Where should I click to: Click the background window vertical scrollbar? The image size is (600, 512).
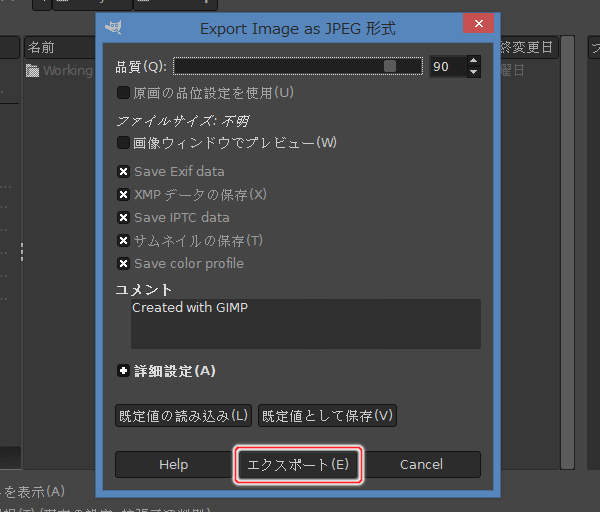point(567,253)
